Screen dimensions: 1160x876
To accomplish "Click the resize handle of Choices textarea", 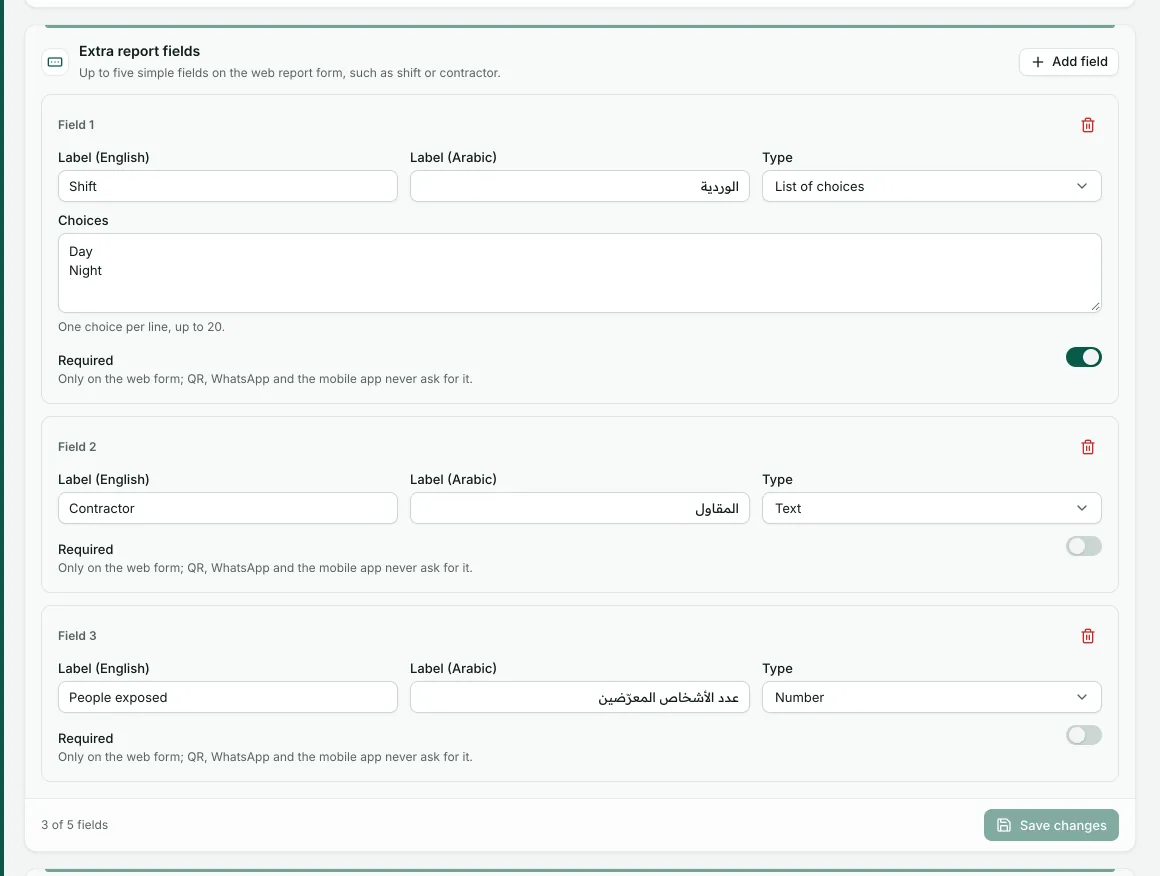I will click(1095, 306).
